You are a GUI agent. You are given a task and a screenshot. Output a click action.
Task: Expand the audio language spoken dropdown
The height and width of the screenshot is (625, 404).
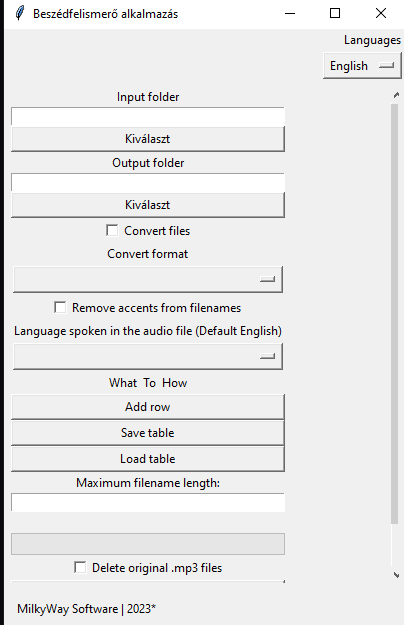(x=148, y=356)
